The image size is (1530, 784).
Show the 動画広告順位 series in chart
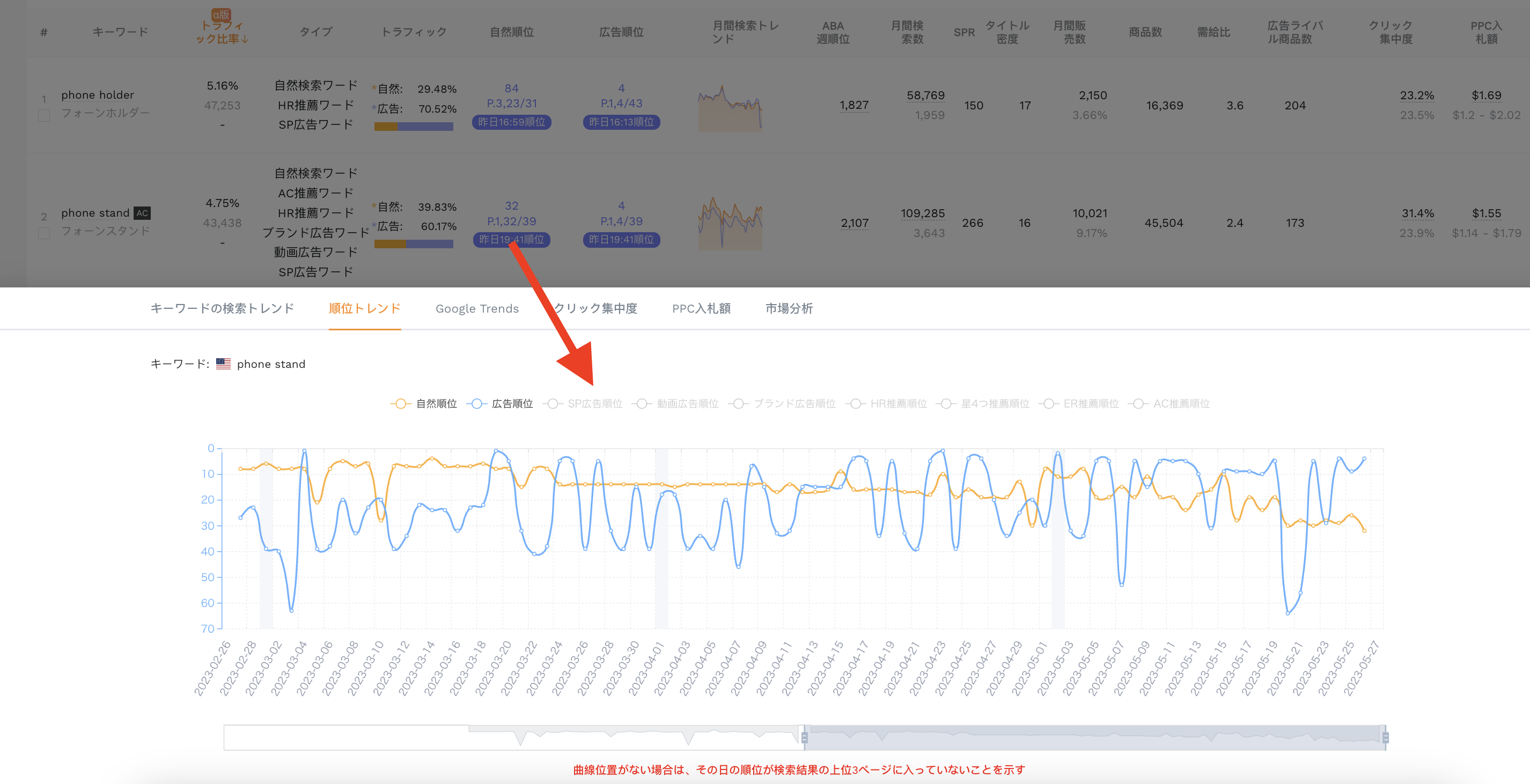675,404
